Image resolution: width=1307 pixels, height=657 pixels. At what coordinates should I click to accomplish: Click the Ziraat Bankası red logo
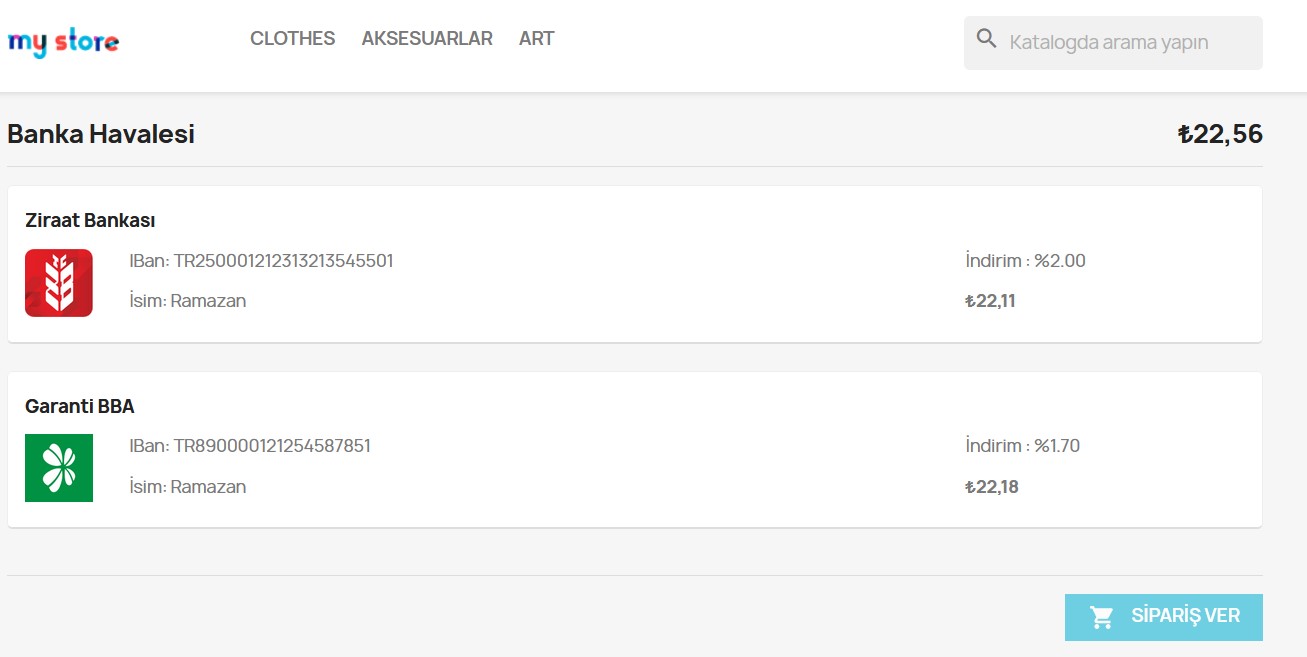click(59, 283)
